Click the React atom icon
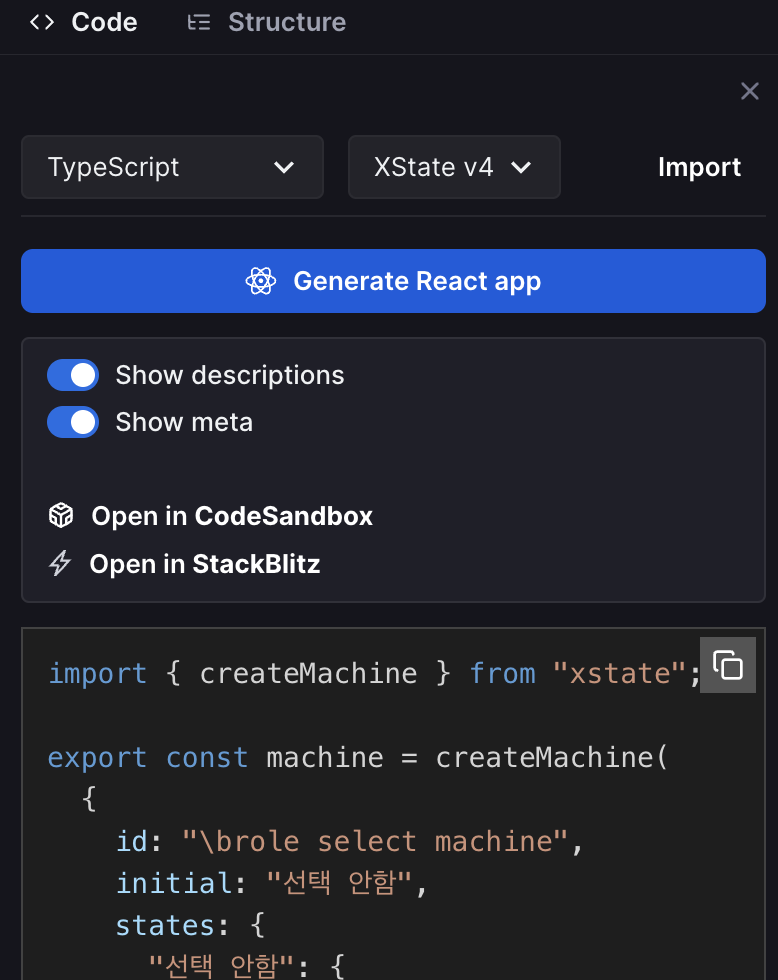The width and height of the screenshot is (778, 980). [x=261, y=281]
